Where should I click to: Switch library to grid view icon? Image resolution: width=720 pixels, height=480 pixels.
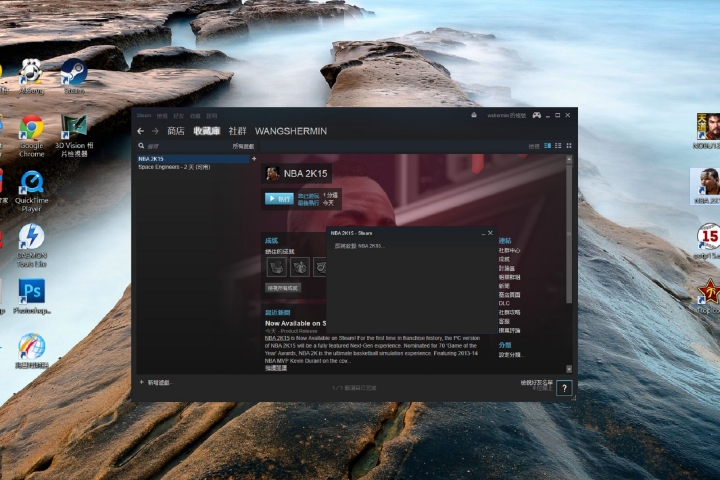point(569,146)
